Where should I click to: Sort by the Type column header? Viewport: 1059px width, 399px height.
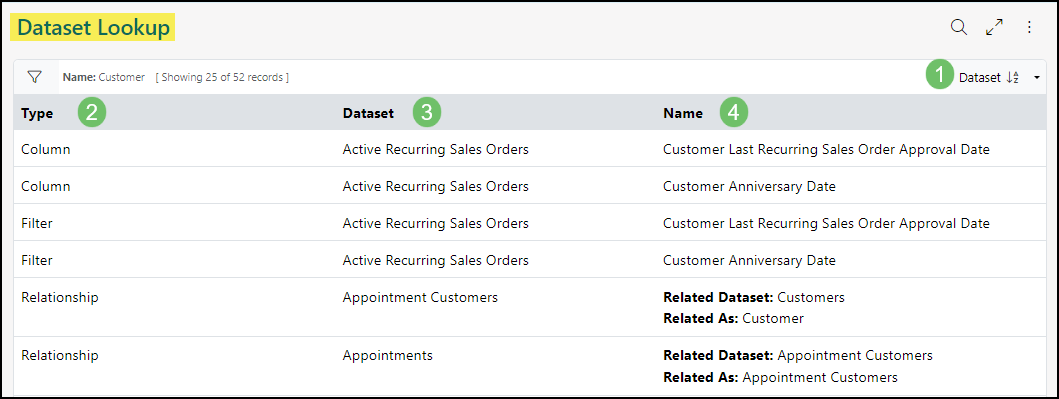point(37,113)
